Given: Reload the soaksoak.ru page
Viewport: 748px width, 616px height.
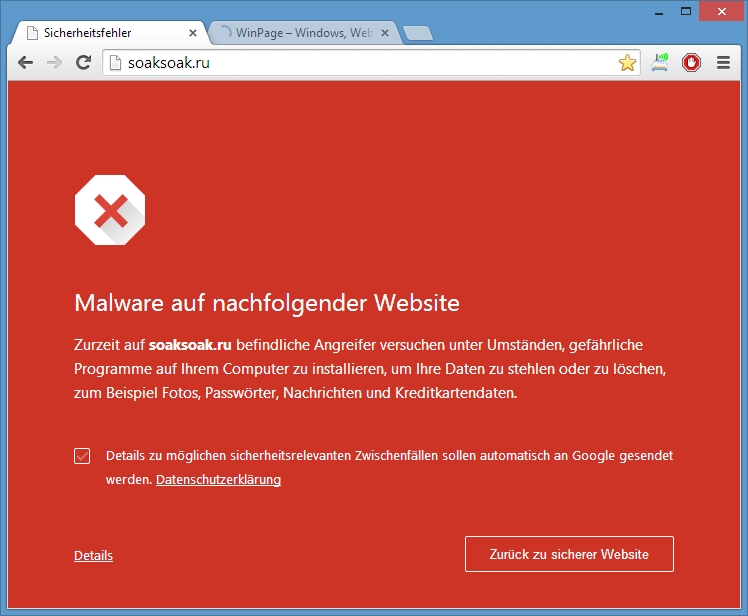Looking at the screenshot, I should point(84,63).
